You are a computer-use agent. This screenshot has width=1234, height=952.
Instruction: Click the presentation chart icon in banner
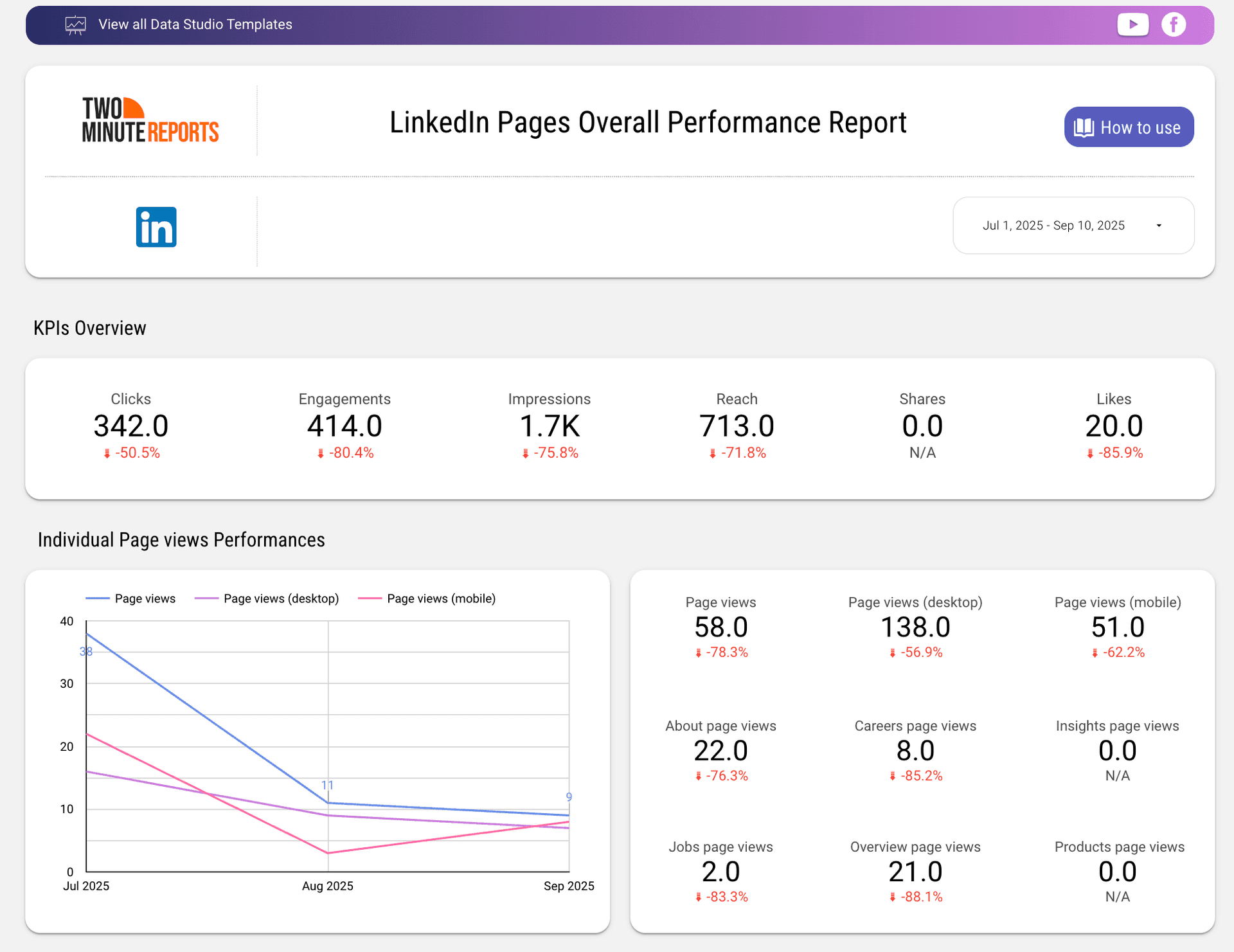(75, 25)
